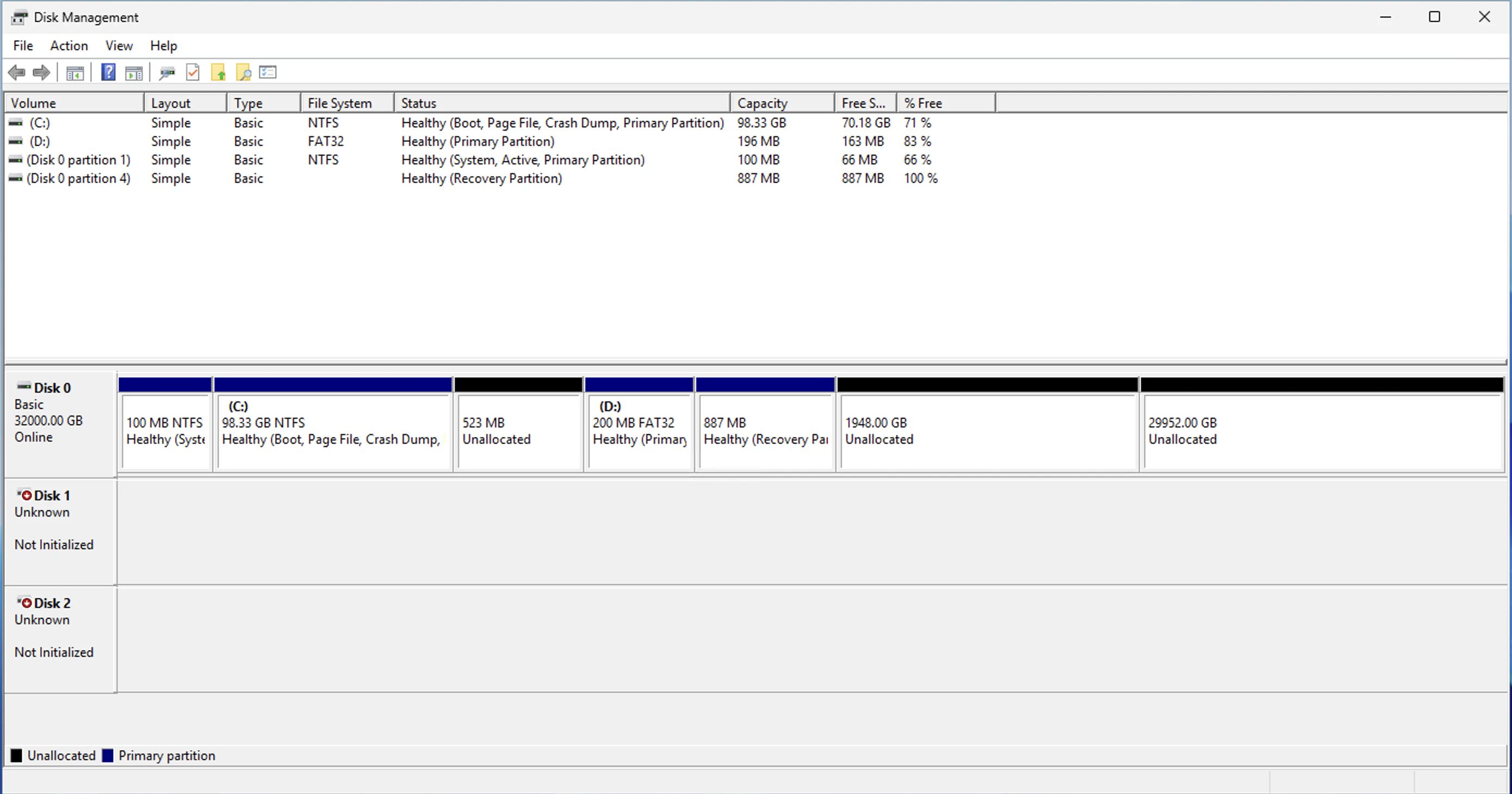Select the Disk 2 Not Initialized label
The width and height of the screenshot is (1512, 794).
(60, 639)
